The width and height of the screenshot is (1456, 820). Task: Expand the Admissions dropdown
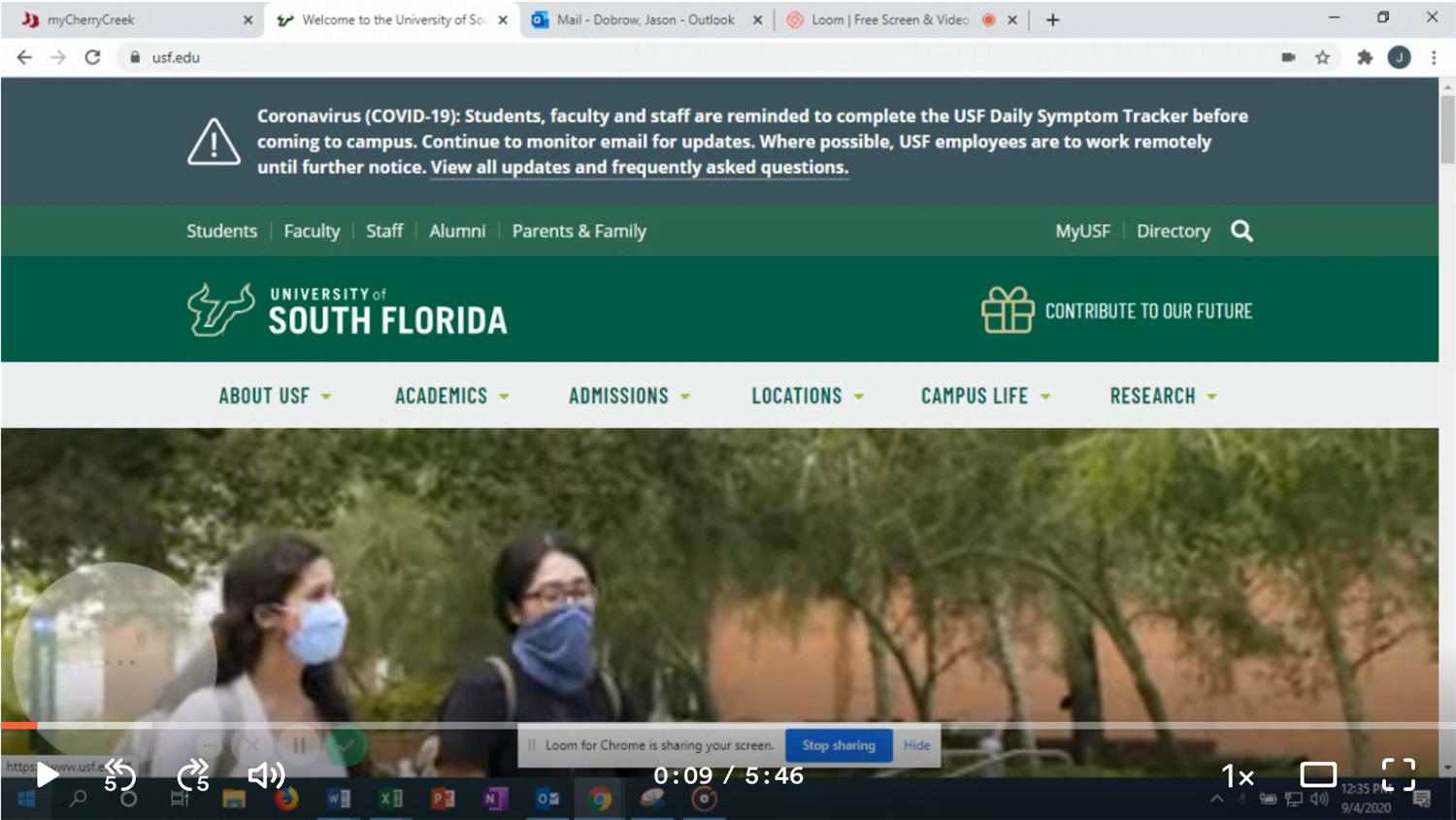point(630,396)
